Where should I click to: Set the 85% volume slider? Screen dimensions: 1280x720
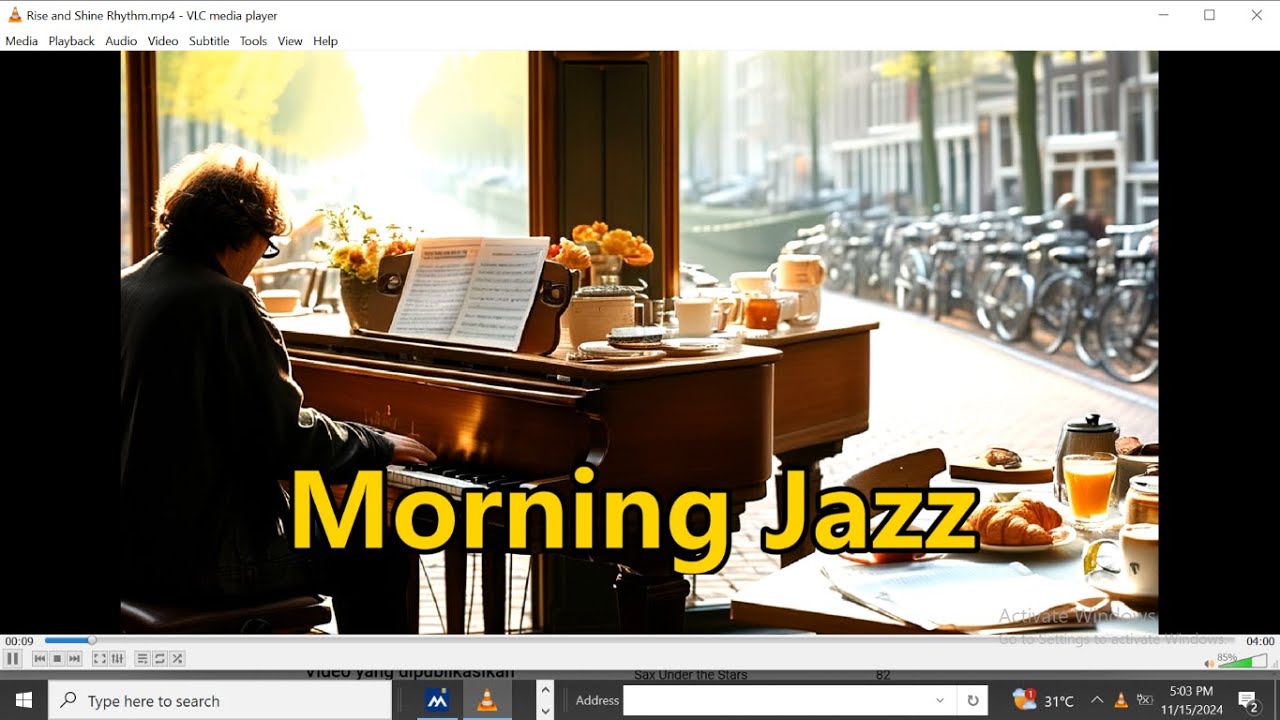coord(1243,661)
